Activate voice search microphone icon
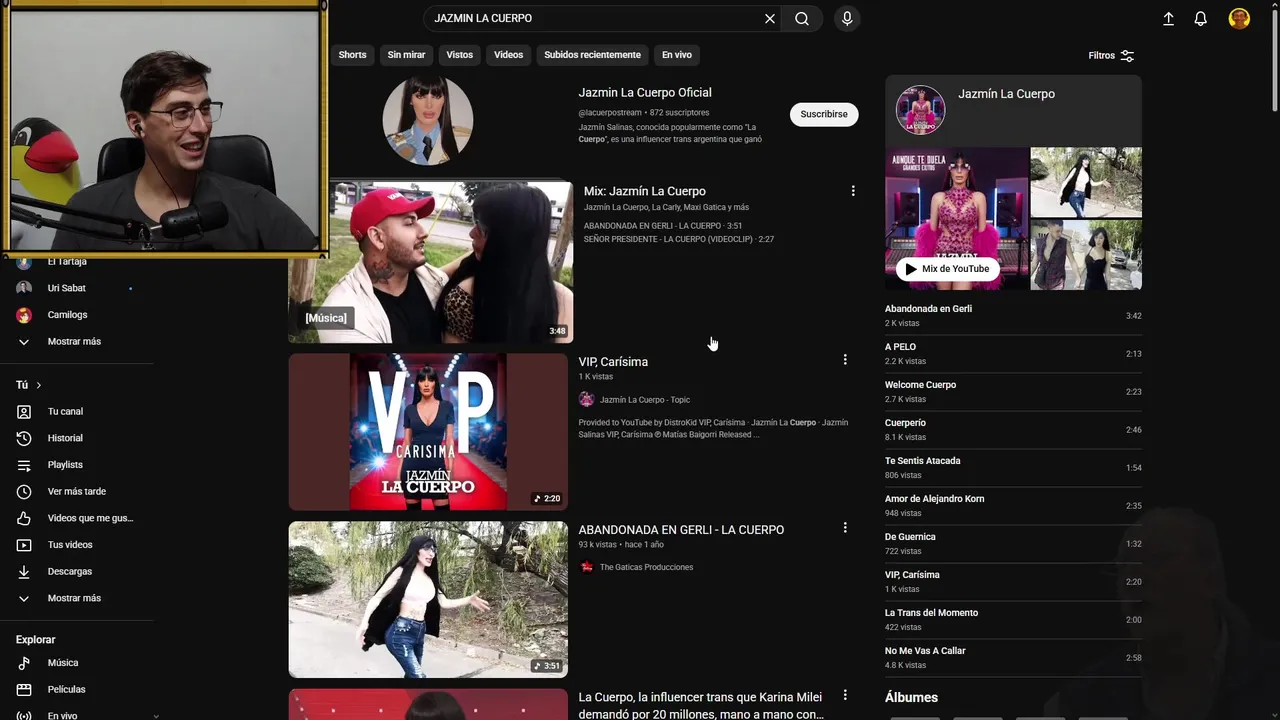The width and height of the screenshot is (1280, 720). [x=847, y=18]
